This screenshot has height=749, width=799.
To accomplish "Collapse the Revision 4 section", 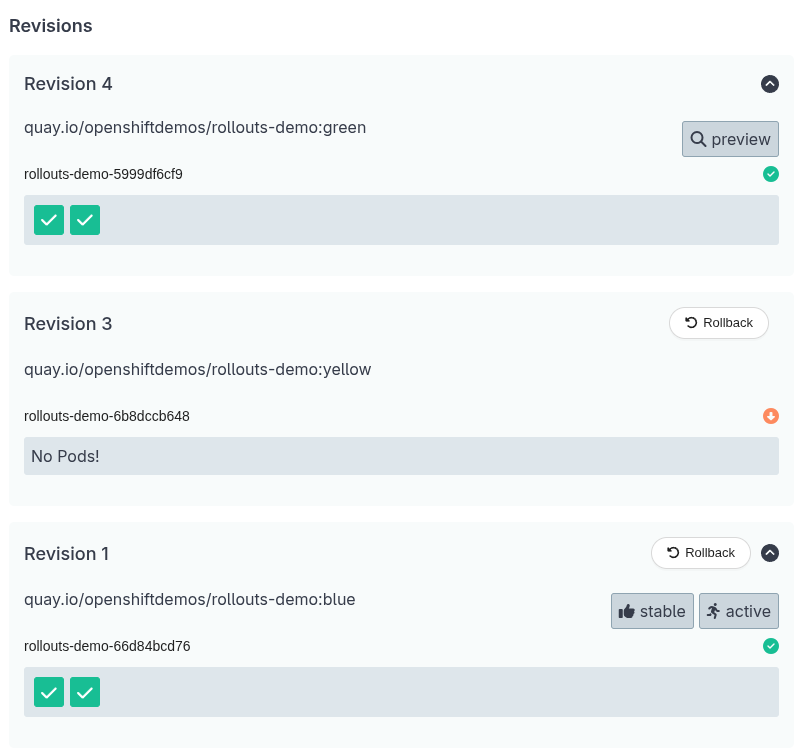I will pyautogui.click(x=770, y=84).
